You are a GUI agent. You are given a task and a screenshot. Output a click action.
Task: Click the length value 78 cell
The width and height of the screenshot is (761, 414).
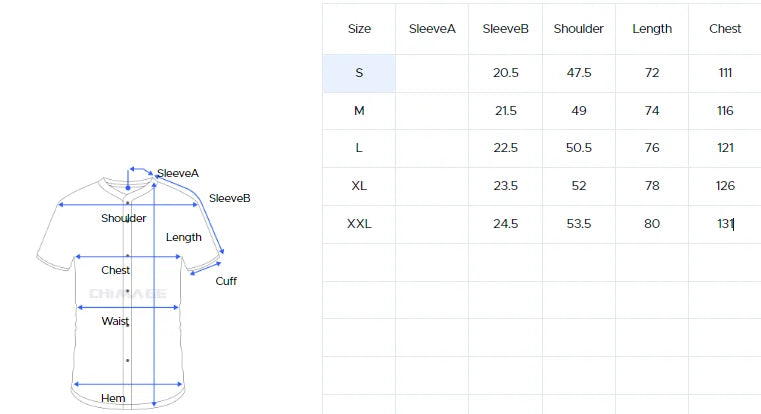[652, 186]
